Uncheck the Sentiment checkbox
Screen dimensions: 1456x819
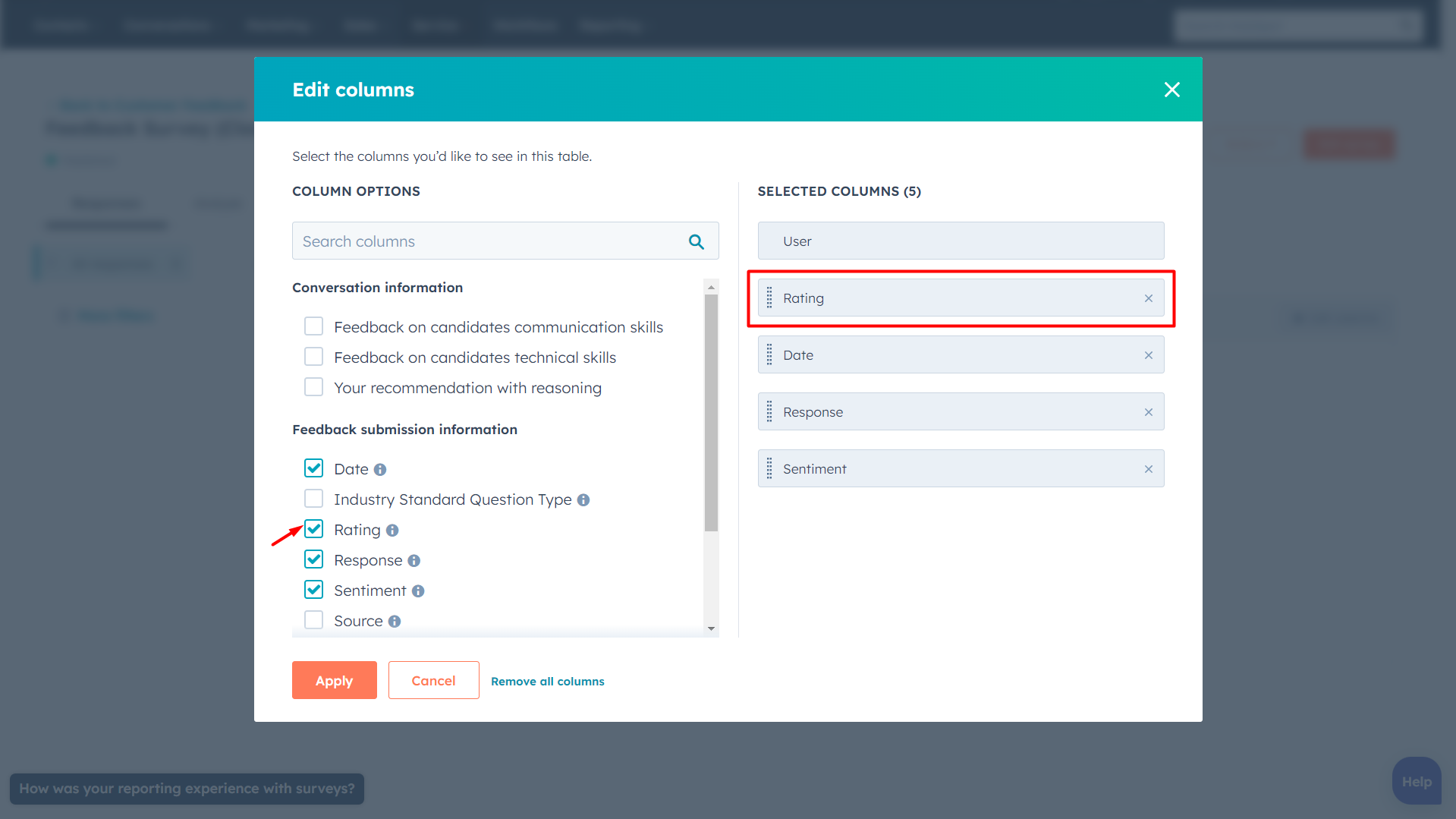pos(313,590)
